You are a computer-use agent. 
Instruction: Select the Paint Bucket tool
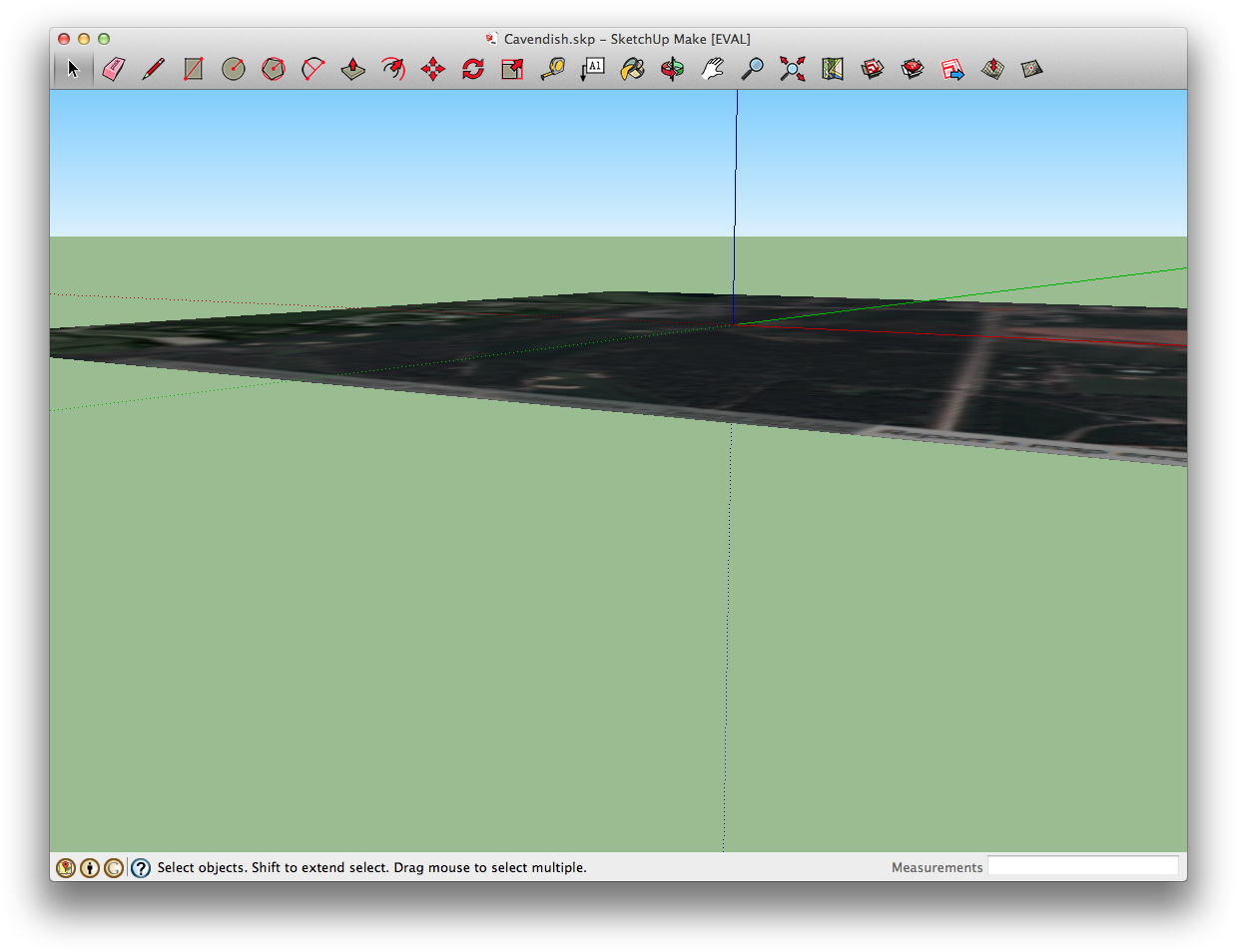click(633, 69)
